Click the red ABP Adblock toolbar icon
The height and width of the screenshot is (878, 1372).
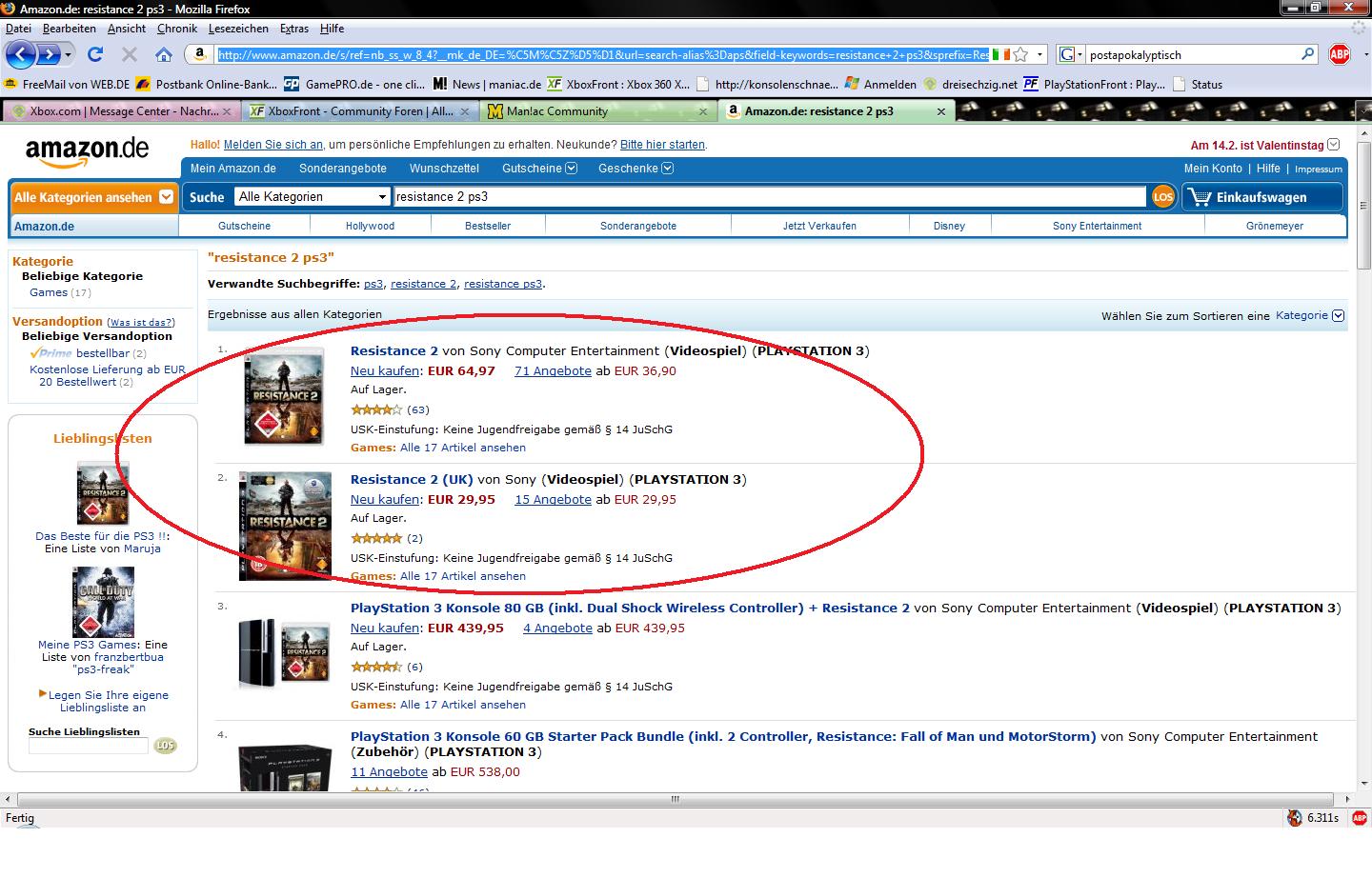(x=1340, y=54)
